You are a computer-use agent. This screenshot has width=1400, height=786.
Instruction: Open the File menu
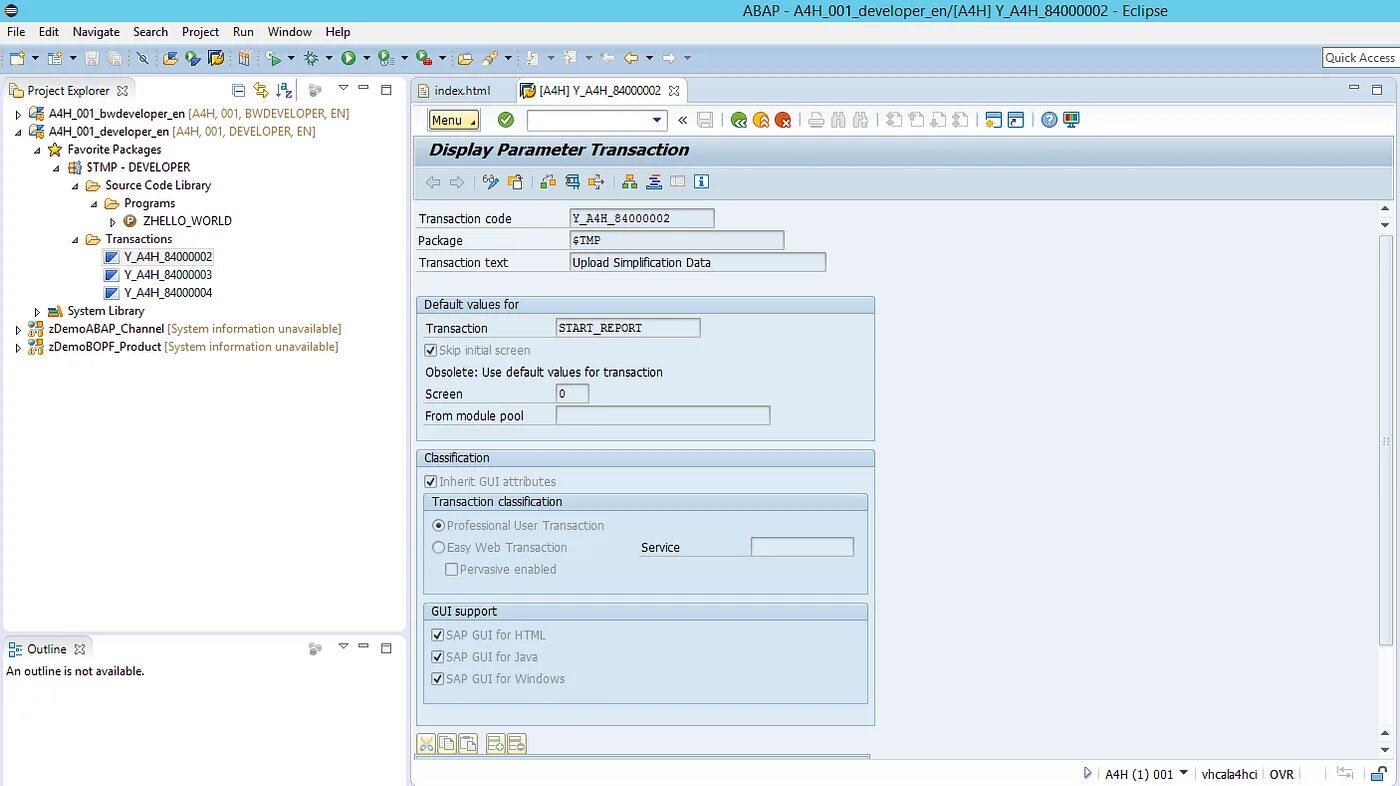click(x=16, y=32)
